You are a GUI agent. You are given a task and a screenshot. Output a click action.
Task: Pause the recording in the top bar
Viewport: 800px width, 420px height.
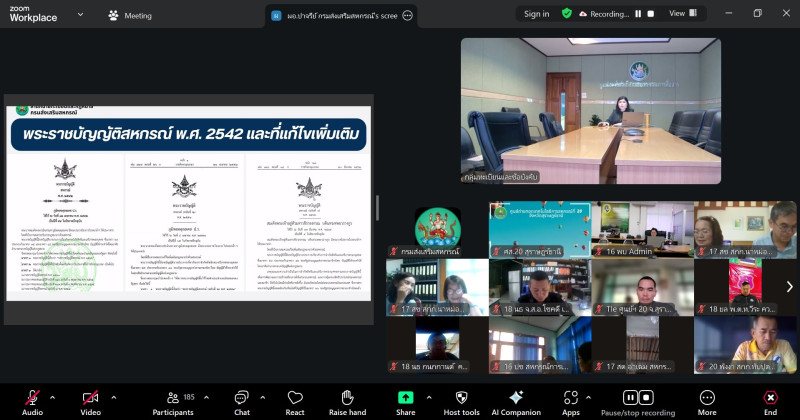[639, 14]
